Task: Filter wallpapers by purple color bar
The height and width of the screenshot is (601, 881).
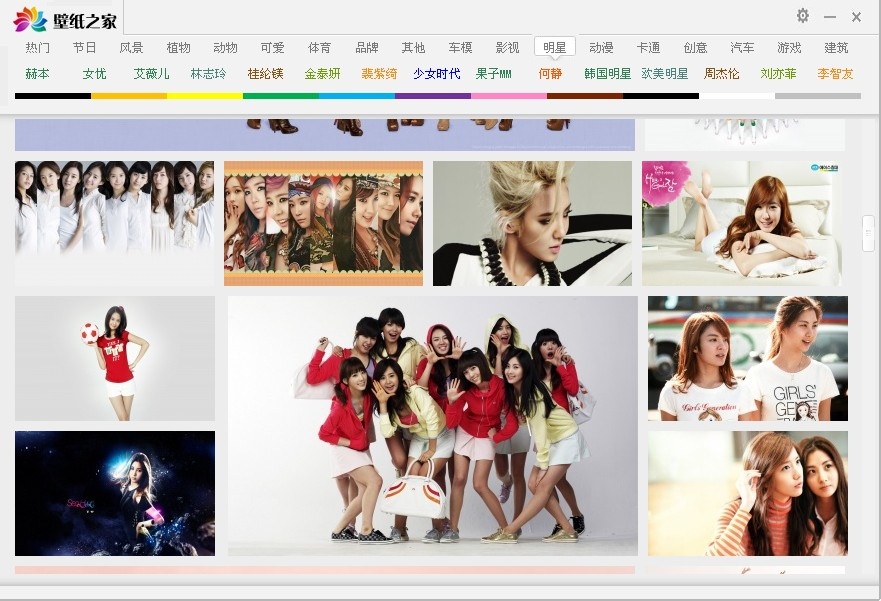Action: [x=433, y=96]
